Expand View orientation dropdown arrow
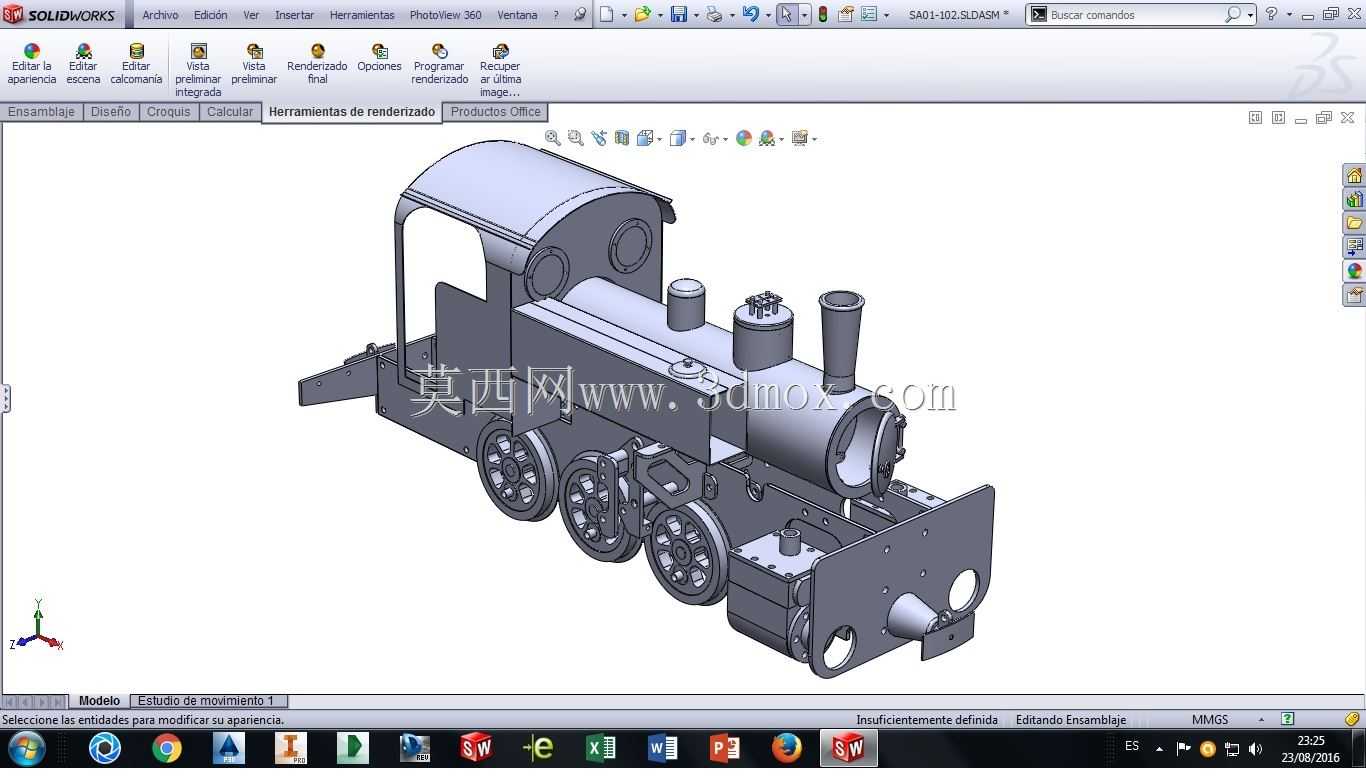Viewport: 1366px width, 784px height. pyautogui.click(x=660, y=139)
